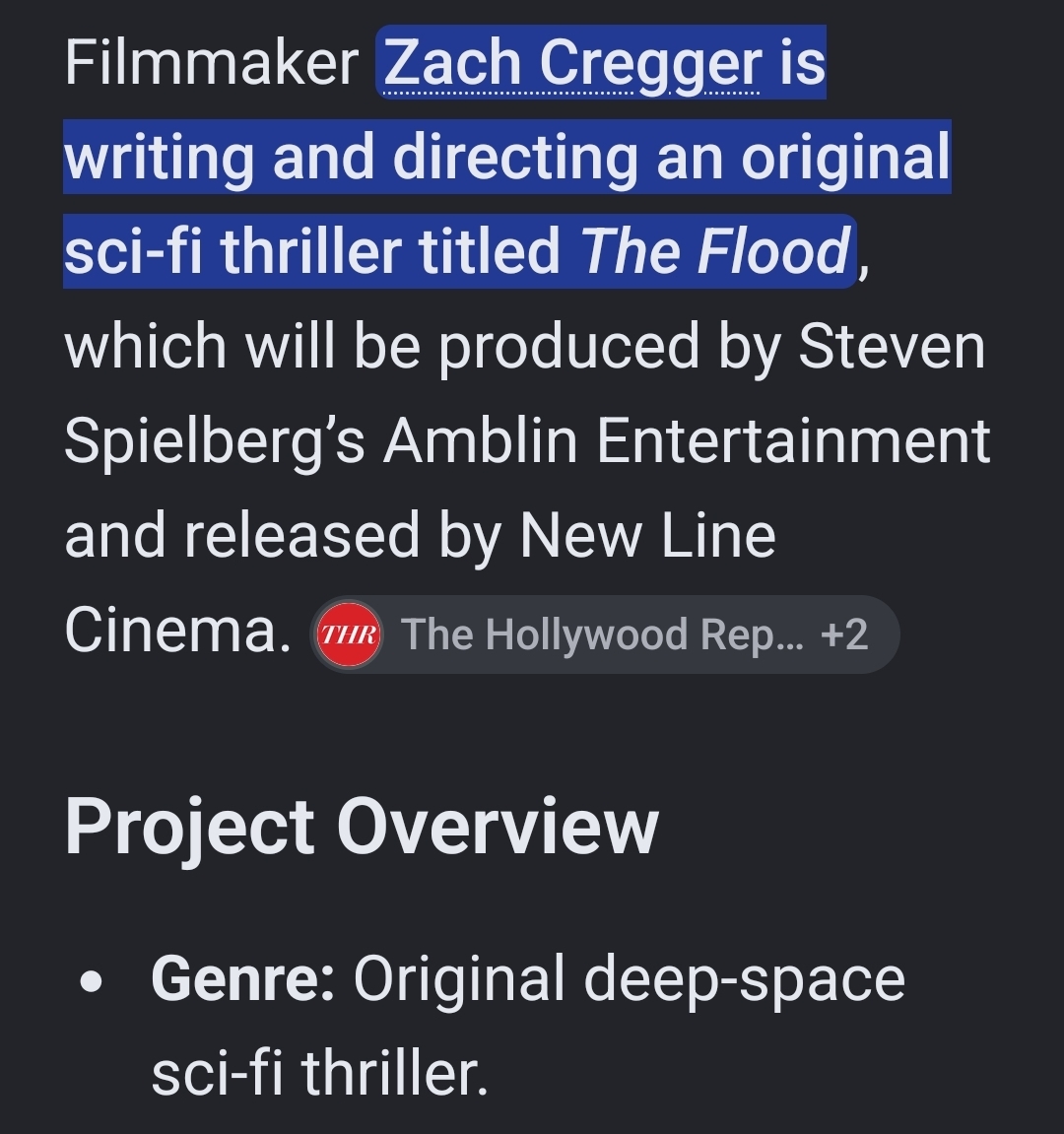Viewport: 1064px width, 1134px height.
Task: Click the word Spielberg's
Action: (x=215, y=441)
